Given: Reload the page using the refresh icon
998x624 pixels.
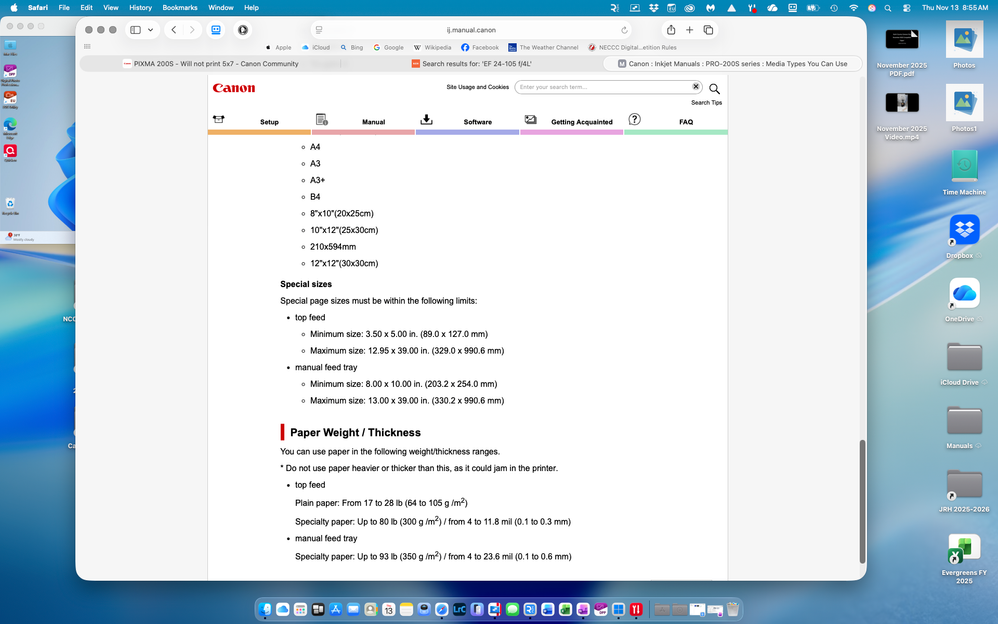Looking at the screenshot, I should 625,30.
